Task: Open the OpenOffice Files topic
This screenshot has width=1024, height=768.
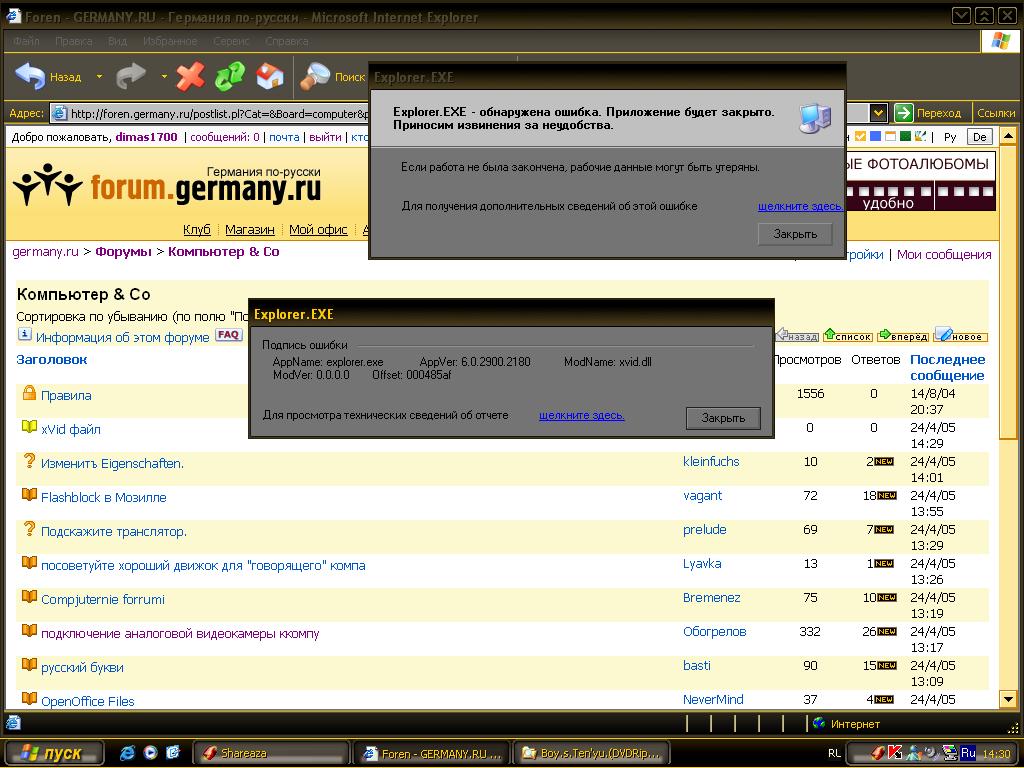Action: (x=88, y=701)
